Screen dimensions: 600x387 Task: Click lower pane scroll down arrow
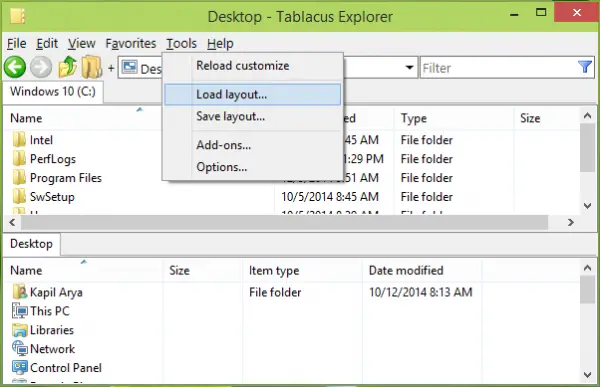pos(588,374)
